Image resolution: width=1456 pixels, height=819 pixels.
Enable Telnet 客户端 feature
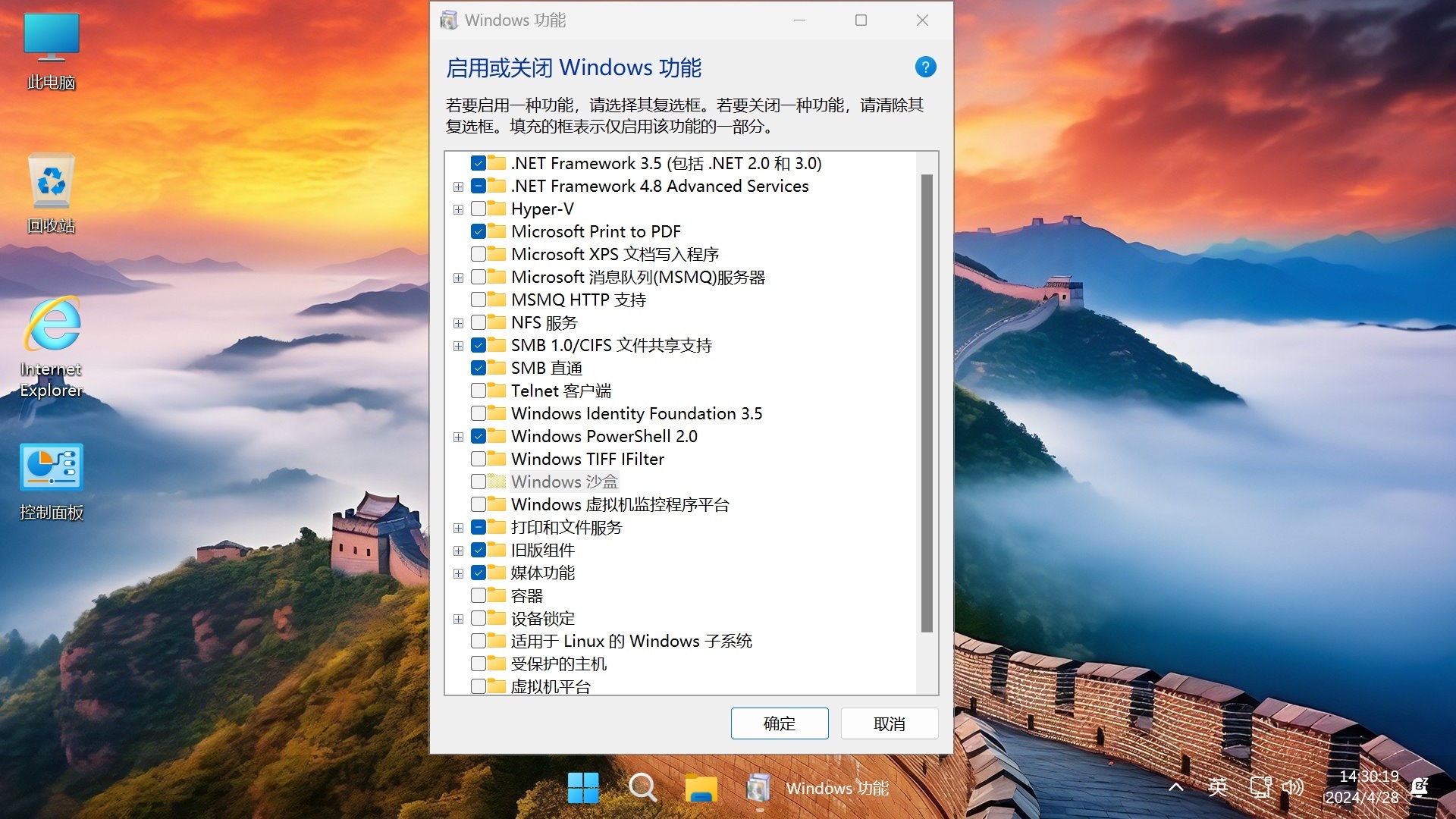(479, 391)
